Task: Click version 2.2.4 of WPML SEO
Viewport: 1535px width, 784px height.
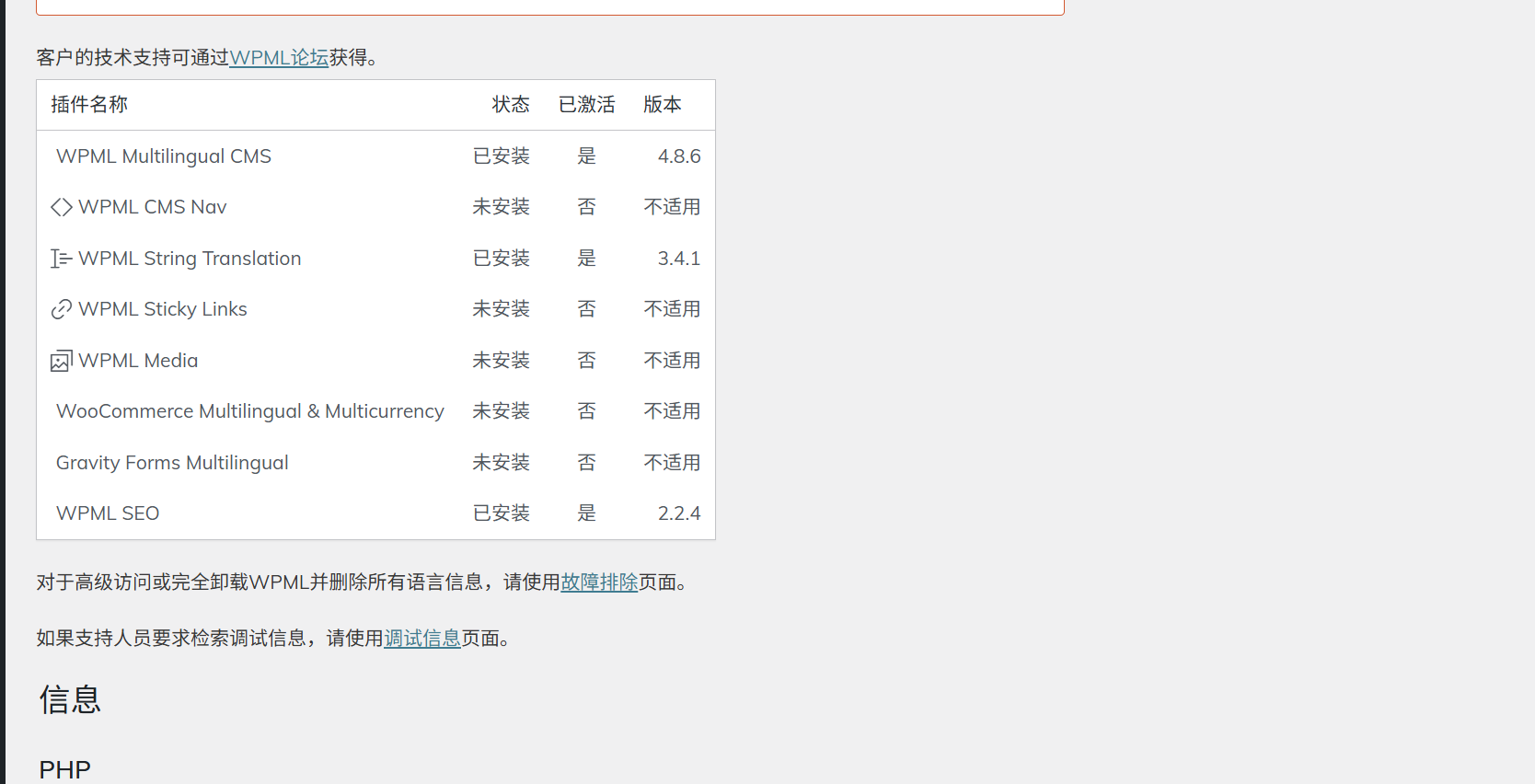Action: tap(679, 513)
